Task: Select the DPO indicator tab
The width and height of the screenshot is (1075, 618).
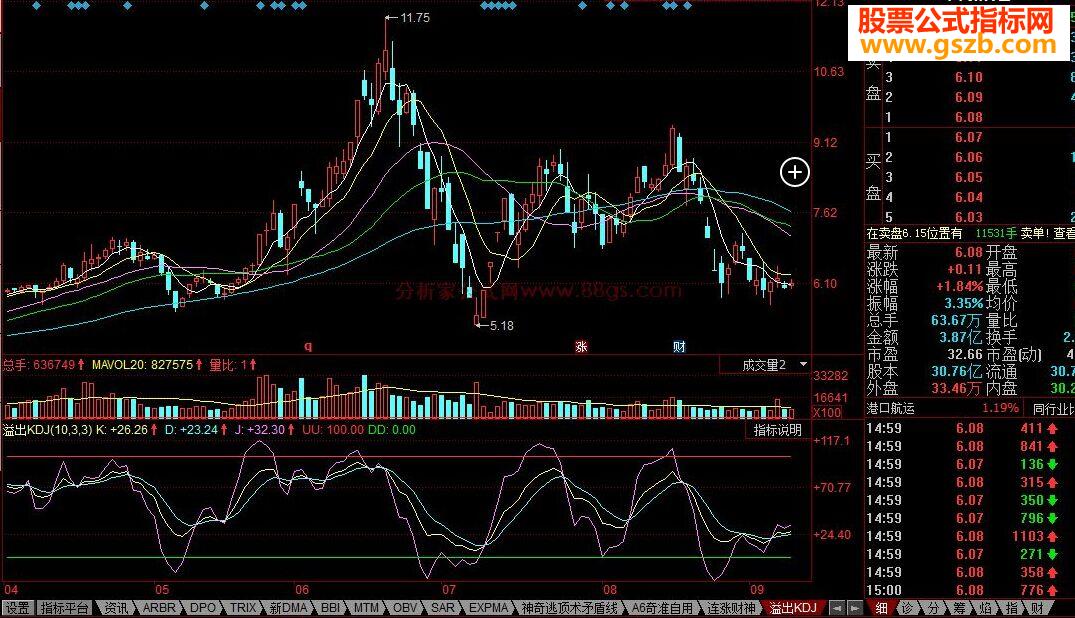Action: (202, 608)
